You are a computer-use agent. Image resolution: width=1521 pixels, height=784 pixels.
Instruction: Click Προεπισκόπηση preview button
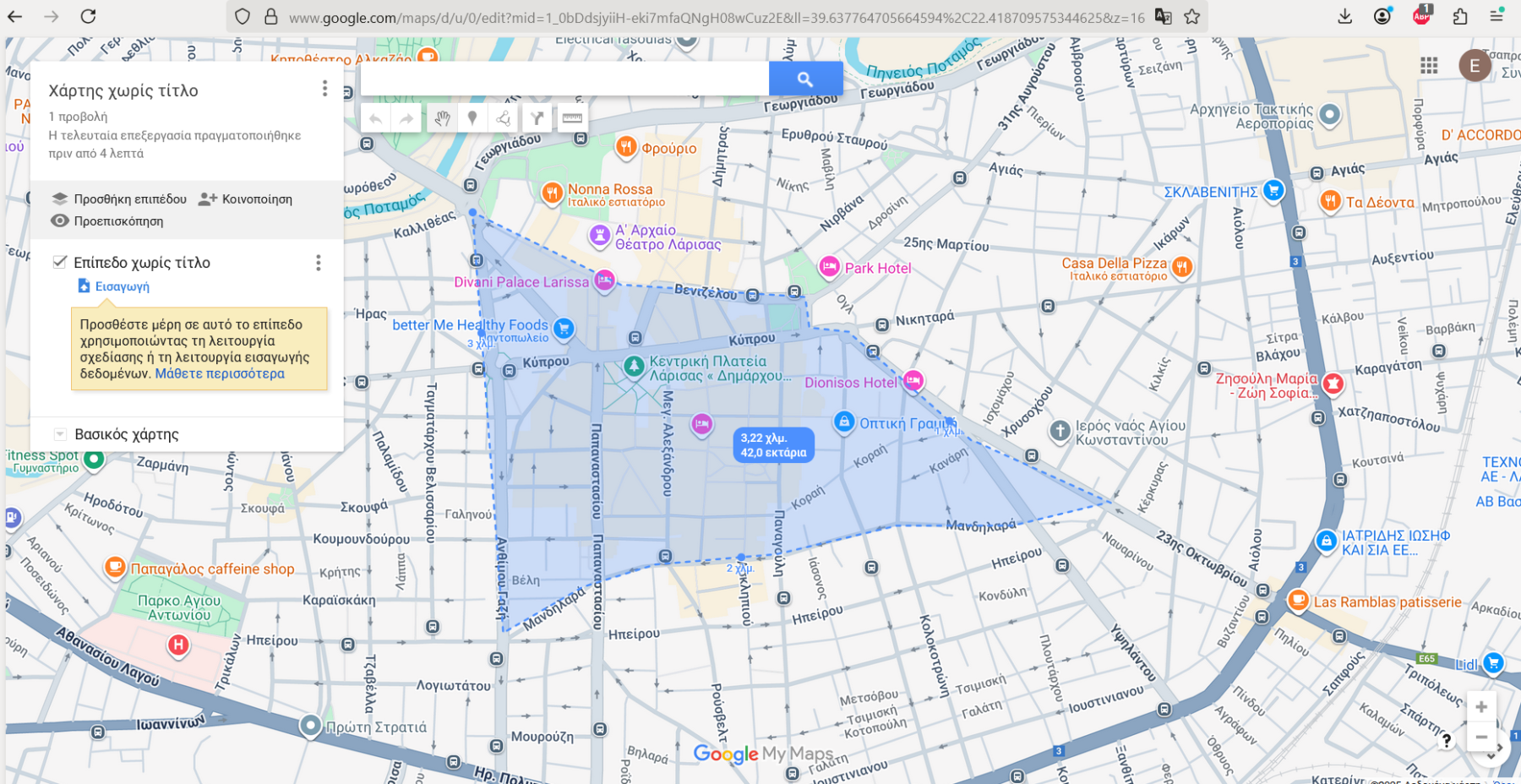point(107,221)
